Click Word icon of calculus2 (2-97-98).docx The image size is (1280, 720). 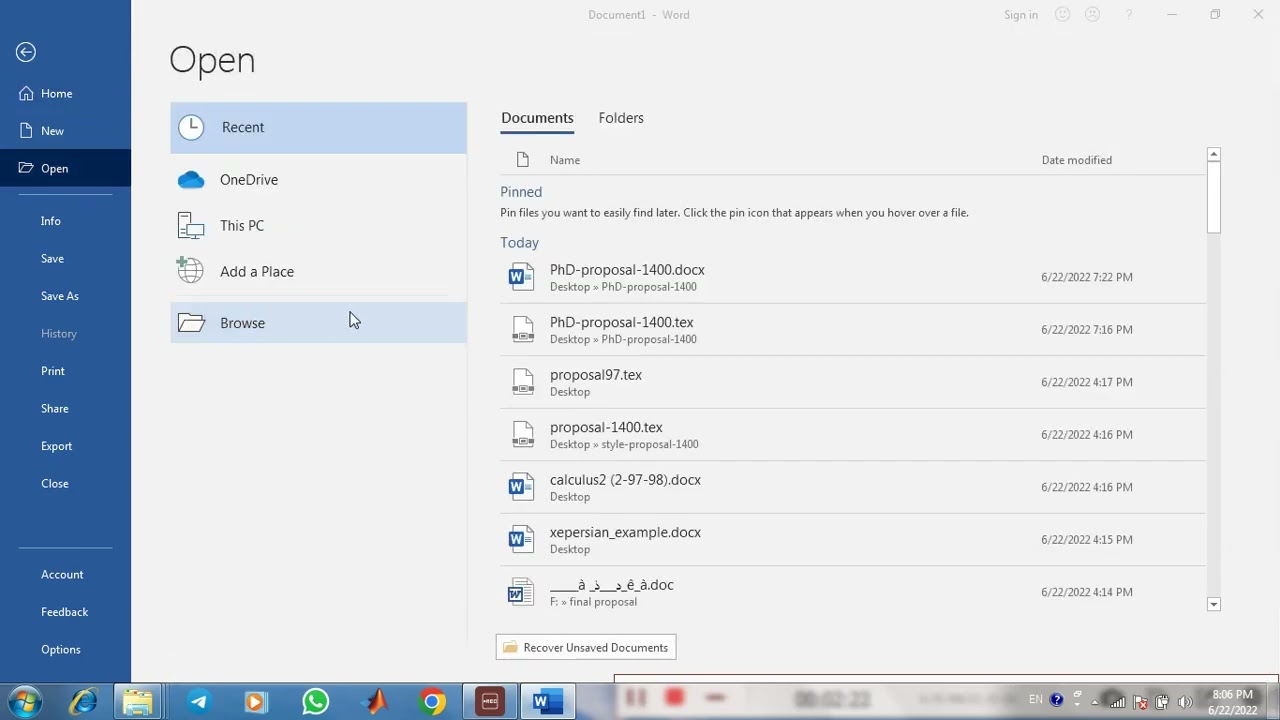521,487
